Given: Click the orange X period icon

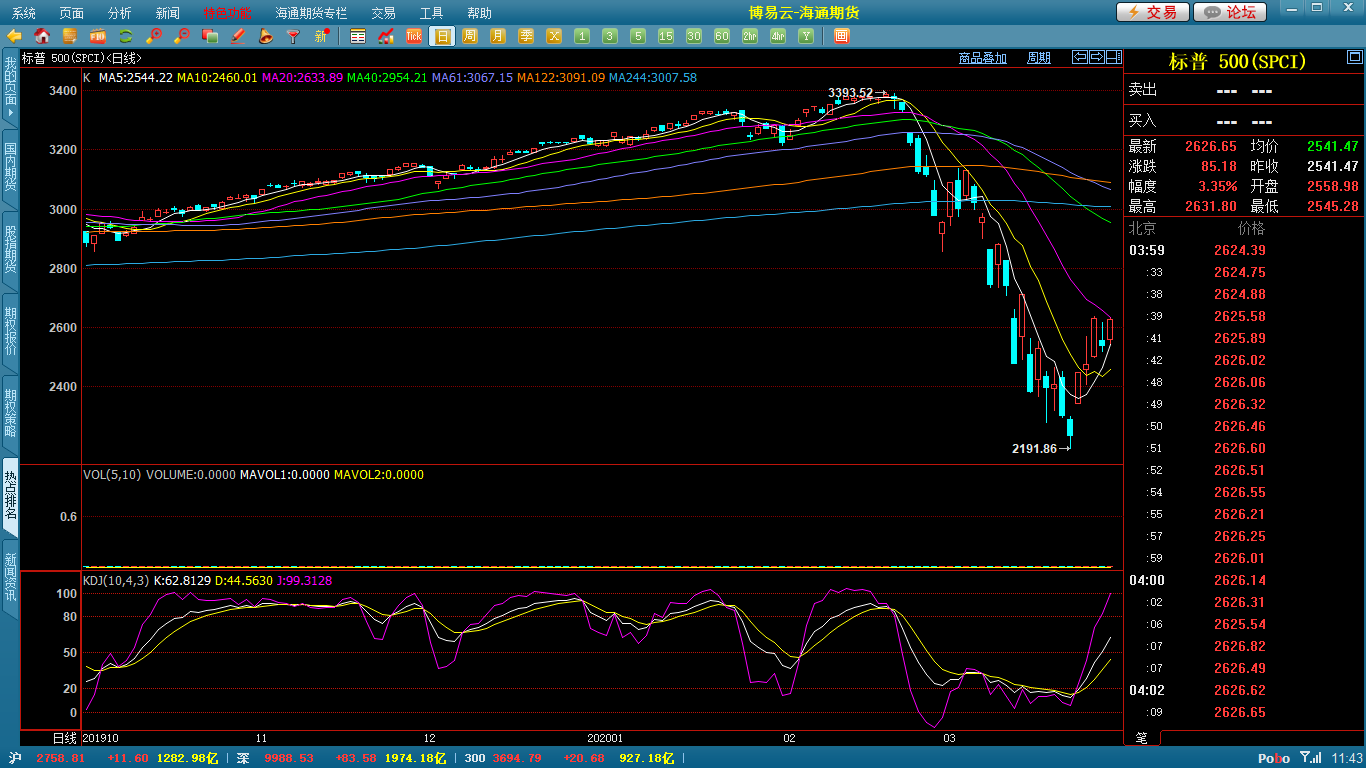Looking at the screenshot, I should pyautogui.click(x=554, y=36).
